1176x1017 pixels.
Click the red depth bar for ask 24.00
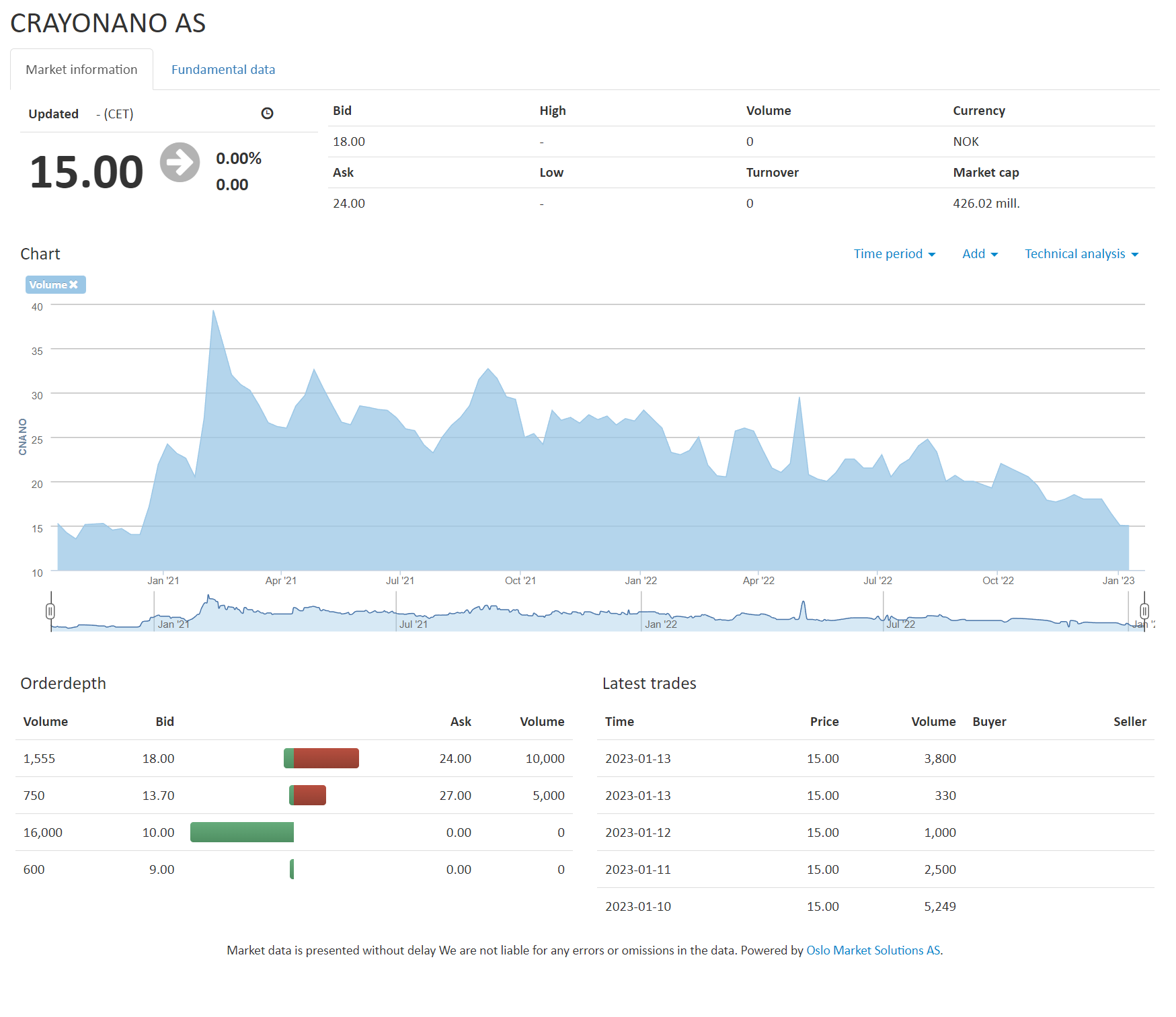point(326,758)
